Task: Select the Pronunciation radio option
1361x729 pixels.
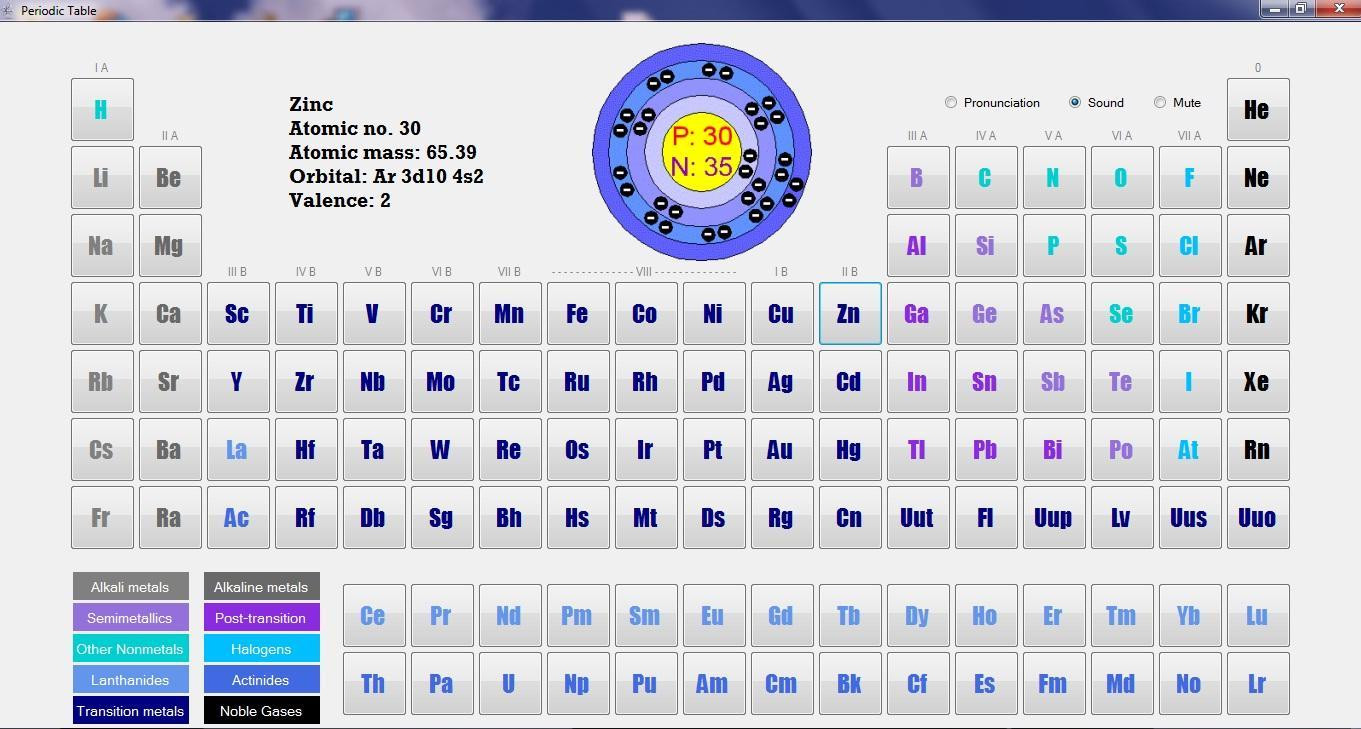Action: [x=992, y=102]
